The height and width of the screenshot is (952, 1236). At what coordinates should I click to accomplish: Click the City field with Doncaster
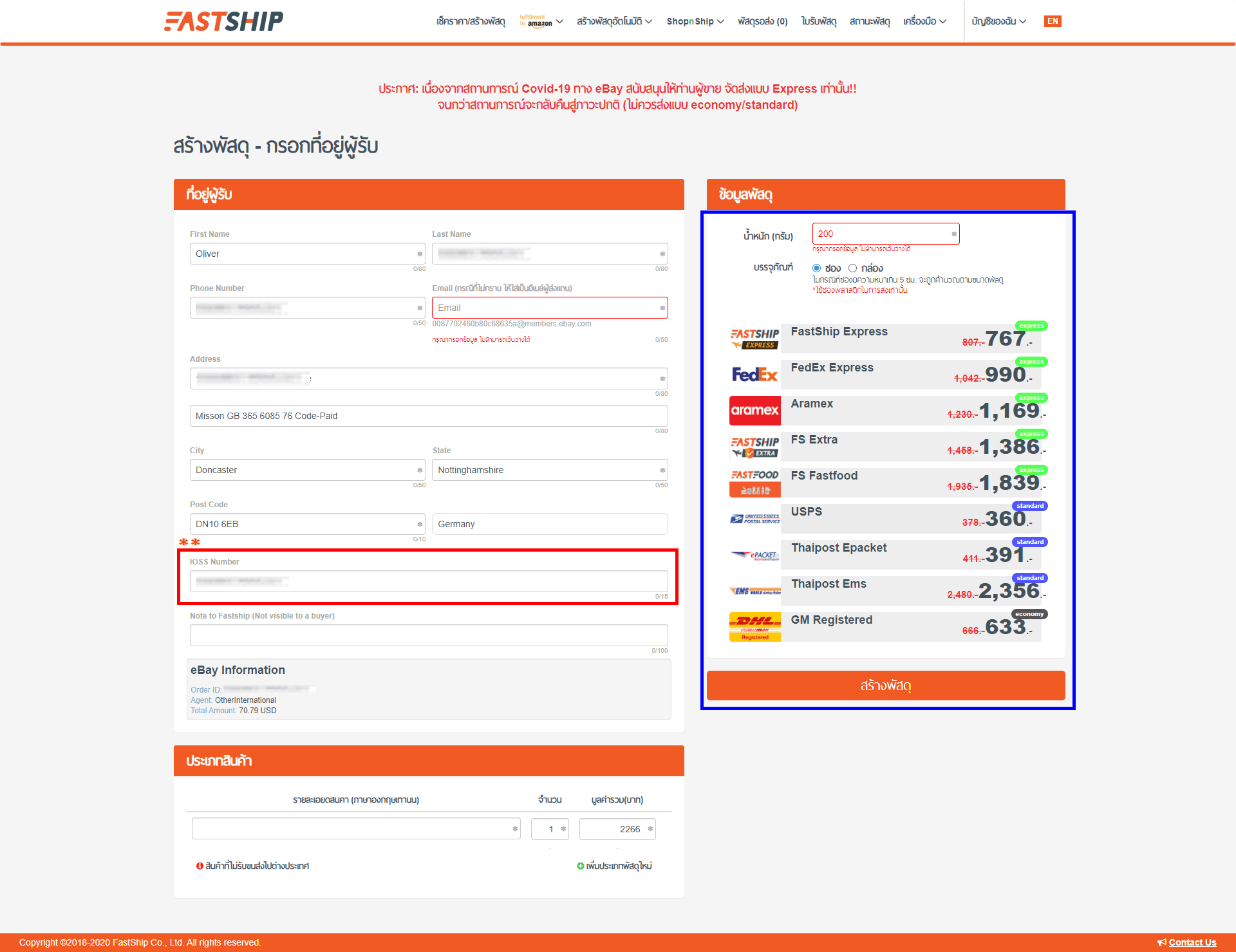(x=308, y=470)
